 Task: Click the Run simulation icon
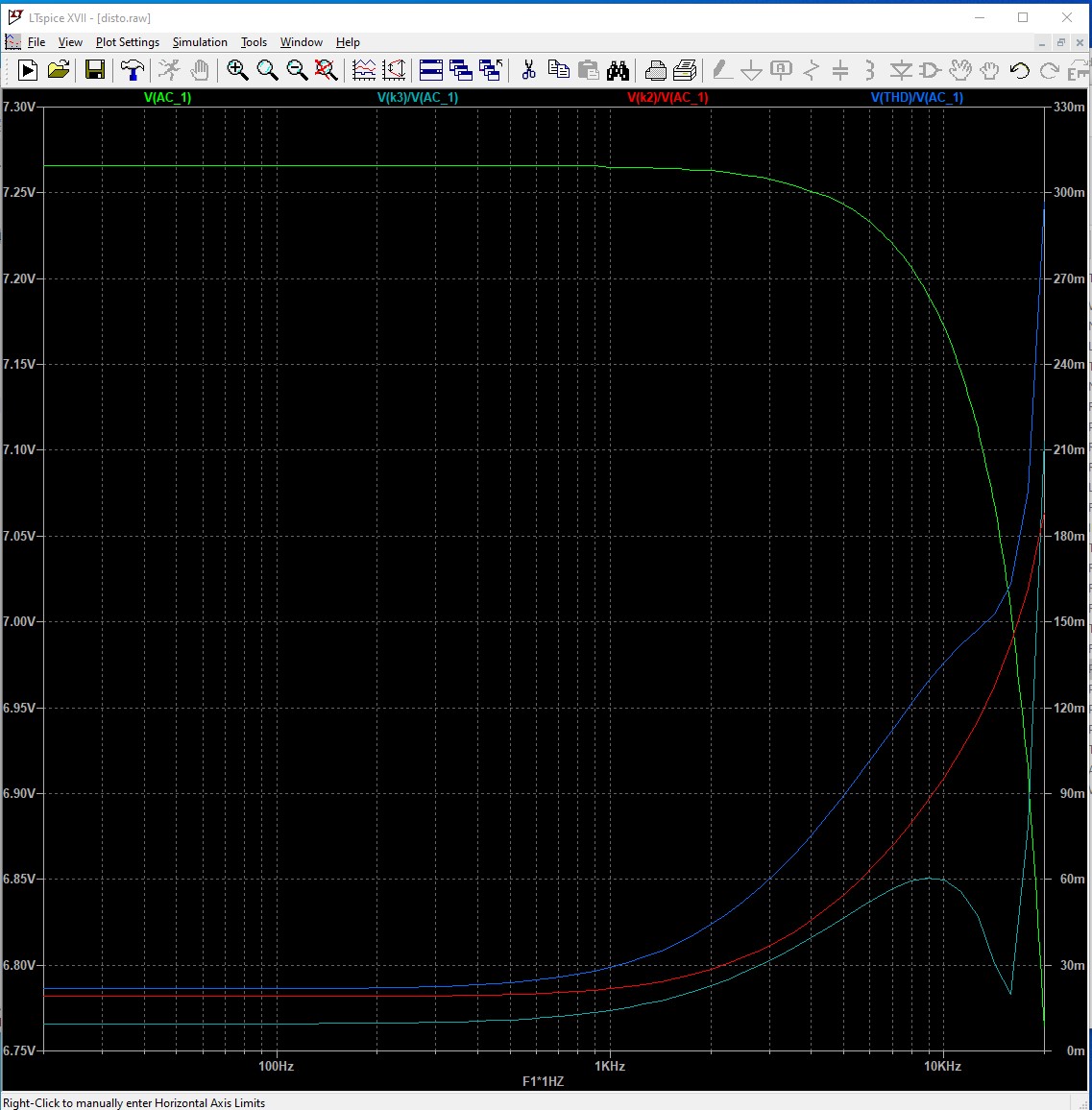pos(27,69)
